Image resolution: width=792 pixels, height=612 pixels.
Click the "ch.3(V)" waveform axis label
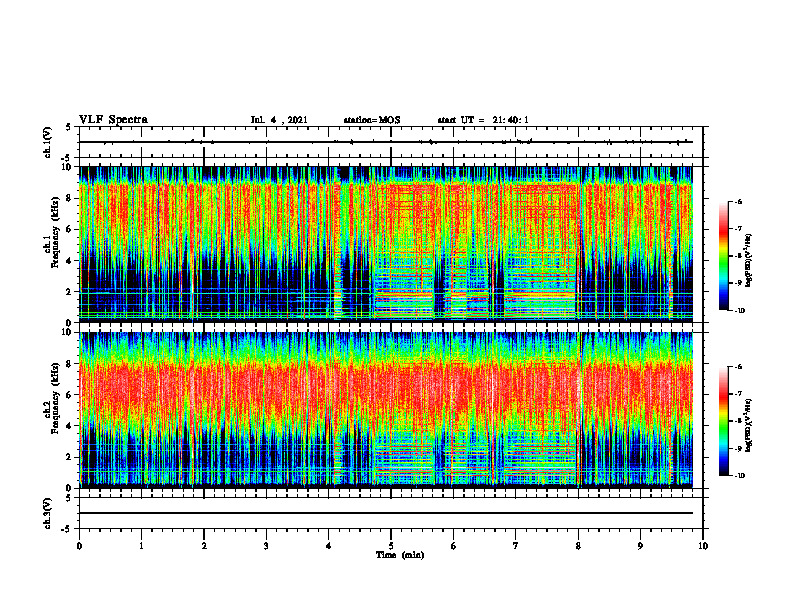click(47, 513)
